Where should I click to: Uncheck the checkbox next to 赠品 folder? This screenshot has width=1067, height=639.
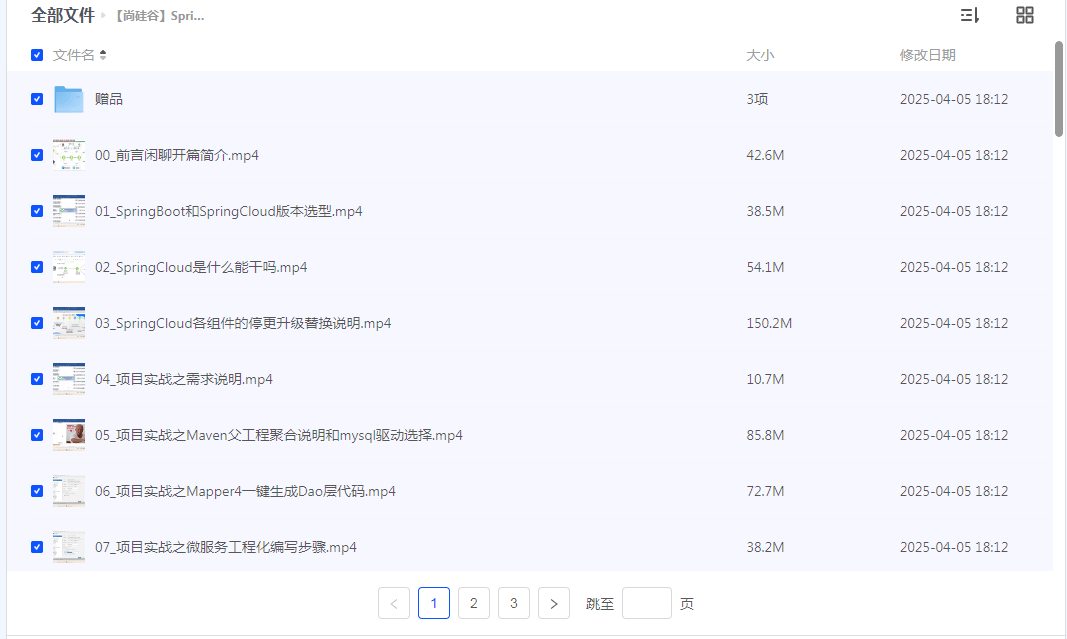coord(36,99)
